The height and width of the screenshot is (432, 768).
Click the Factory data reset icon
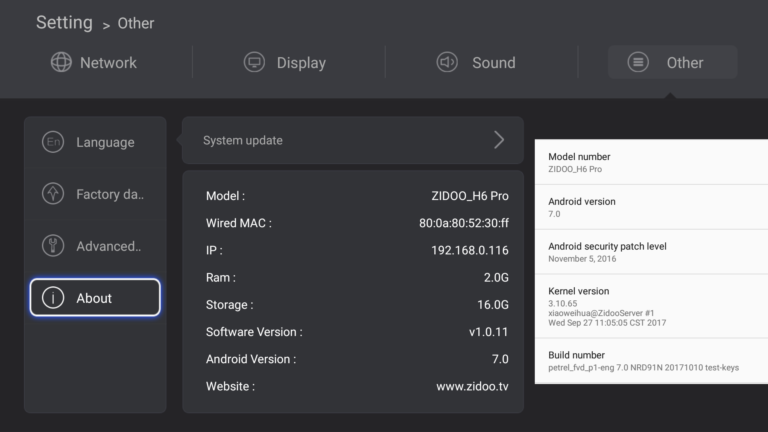click(53, 193)
